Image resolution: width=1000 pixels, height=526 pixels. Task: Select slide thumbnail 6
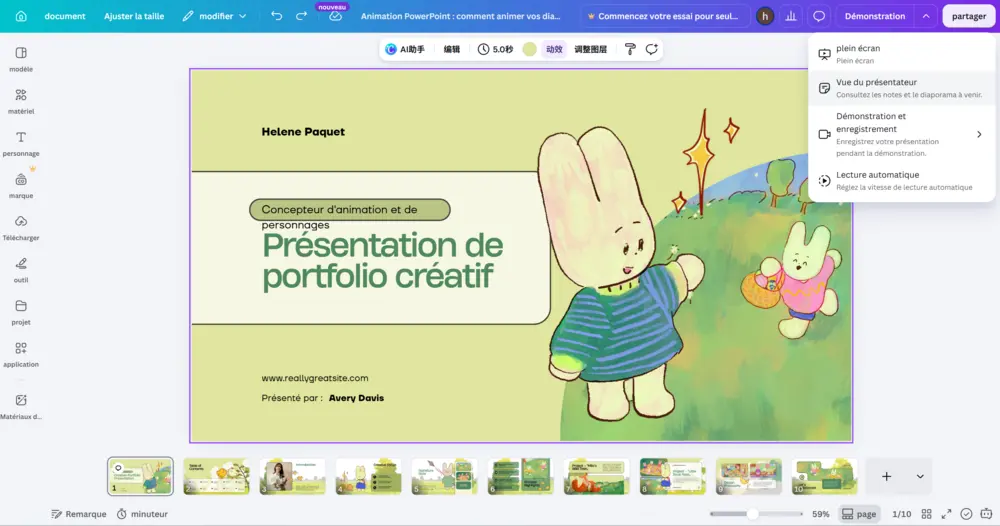pyautogui.click(x=520, y=476)
